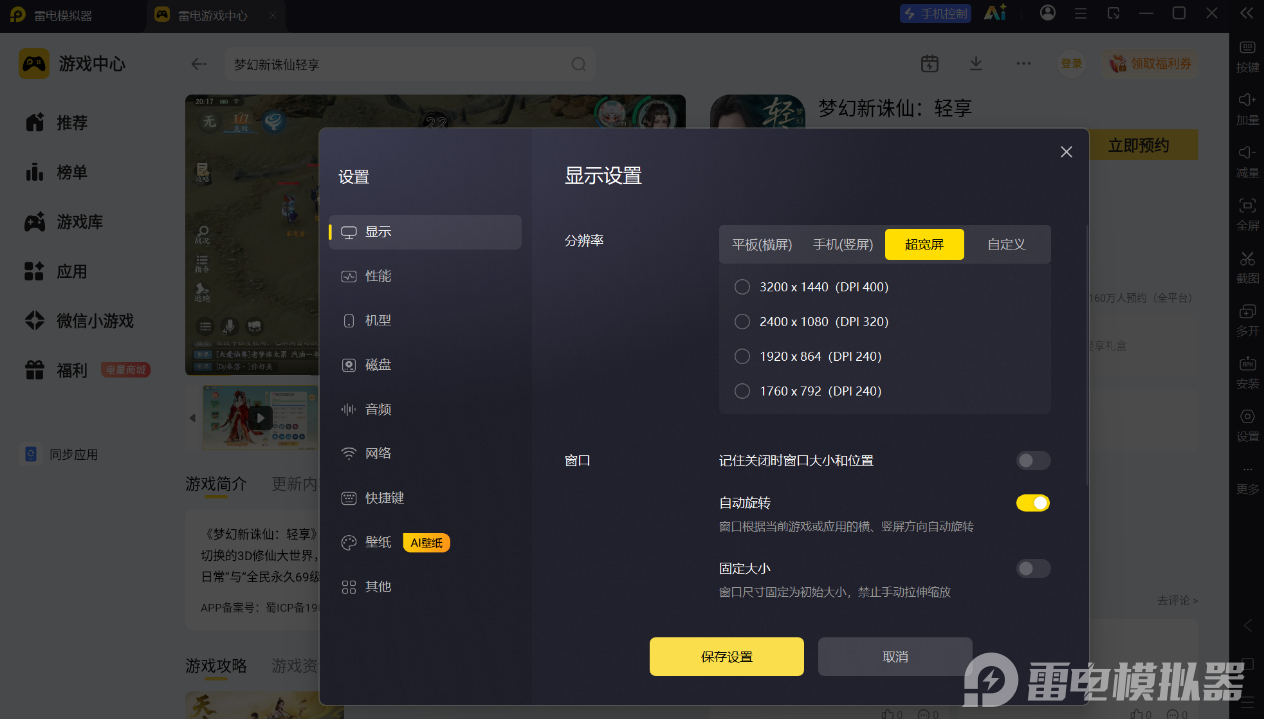Screen dimensions: 1264x719
Task: Switch to 雷电游戏中心 window tab
Action: tap(214, 15)
